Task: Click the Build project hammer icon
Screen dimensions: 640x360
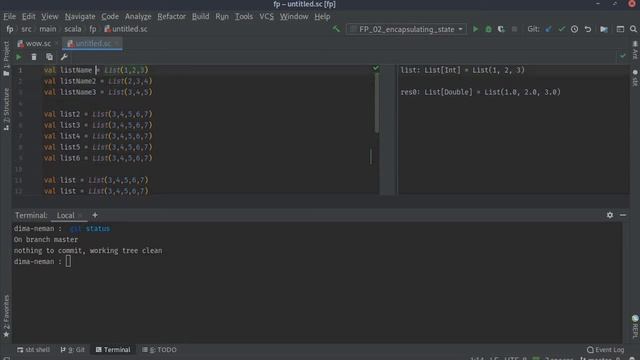Action: 336,29
